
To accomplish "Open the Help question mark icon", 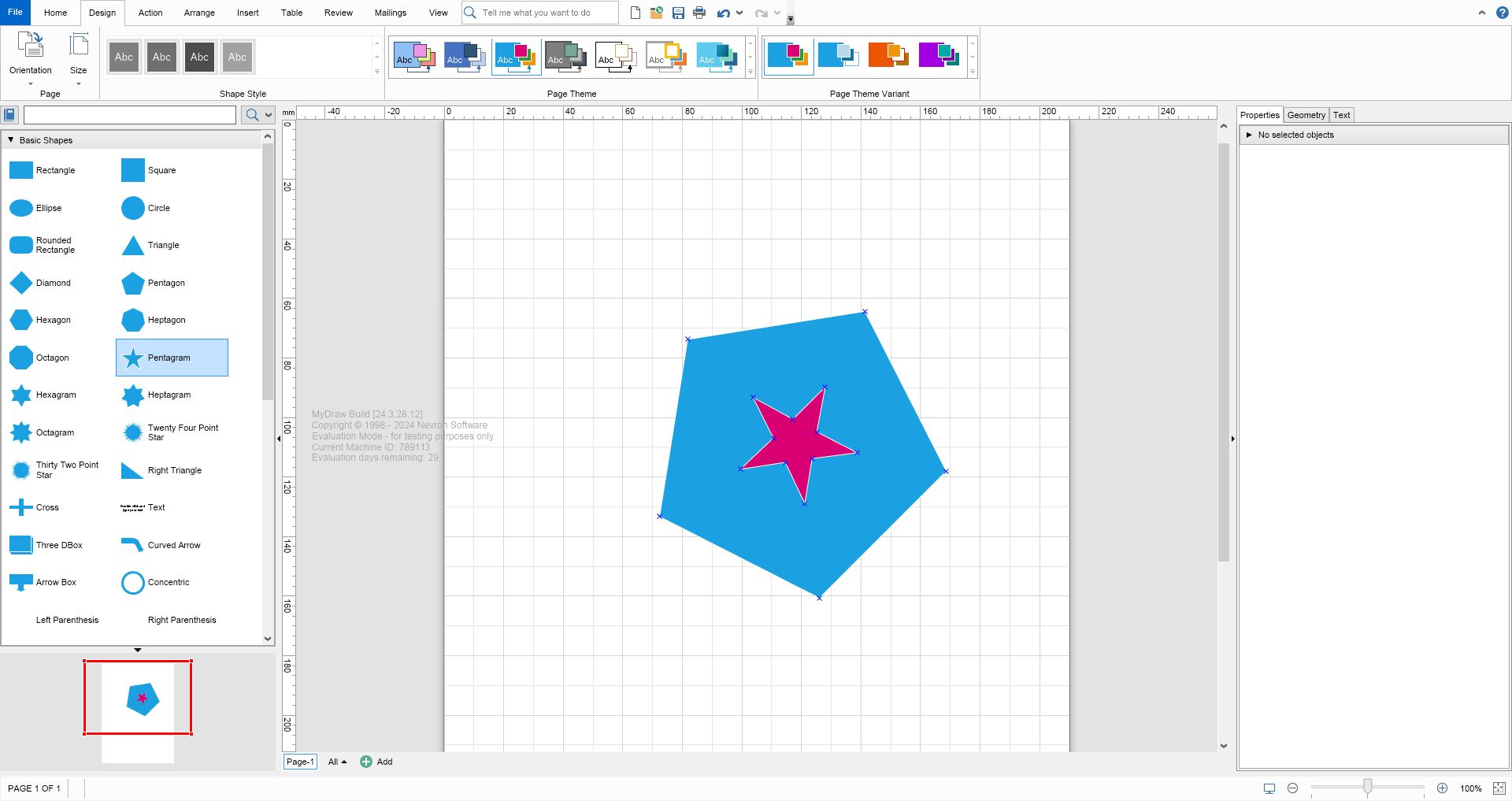I will (x=1503, y=13).
